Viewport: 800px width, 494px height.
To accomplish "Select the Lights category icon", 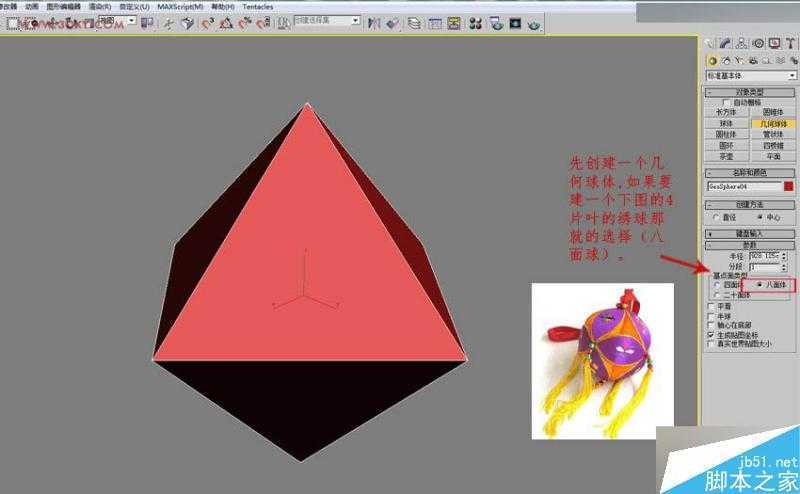I will point(739,61).
